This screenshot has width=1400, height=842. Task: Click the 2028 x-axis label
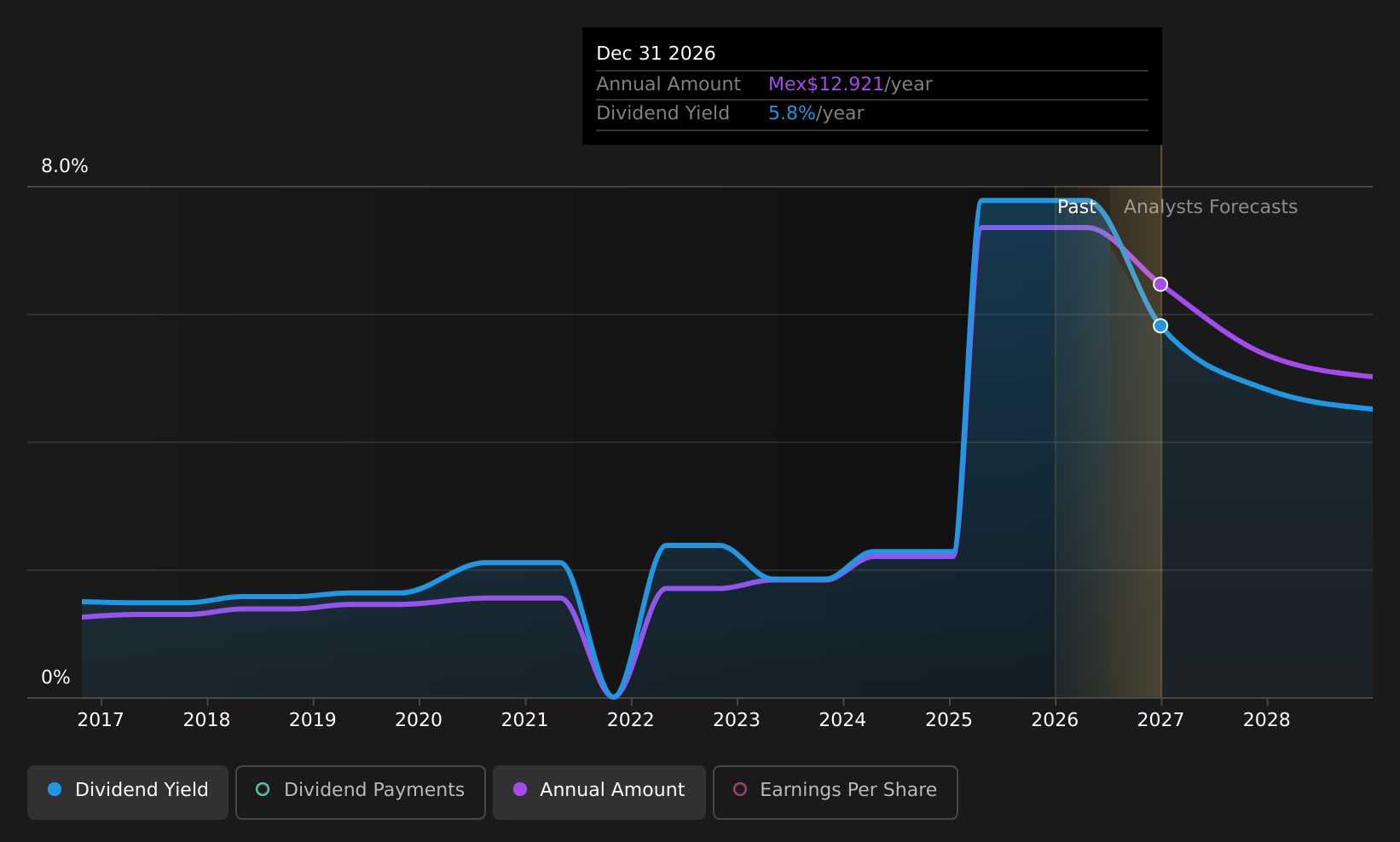coord(1267,720)
